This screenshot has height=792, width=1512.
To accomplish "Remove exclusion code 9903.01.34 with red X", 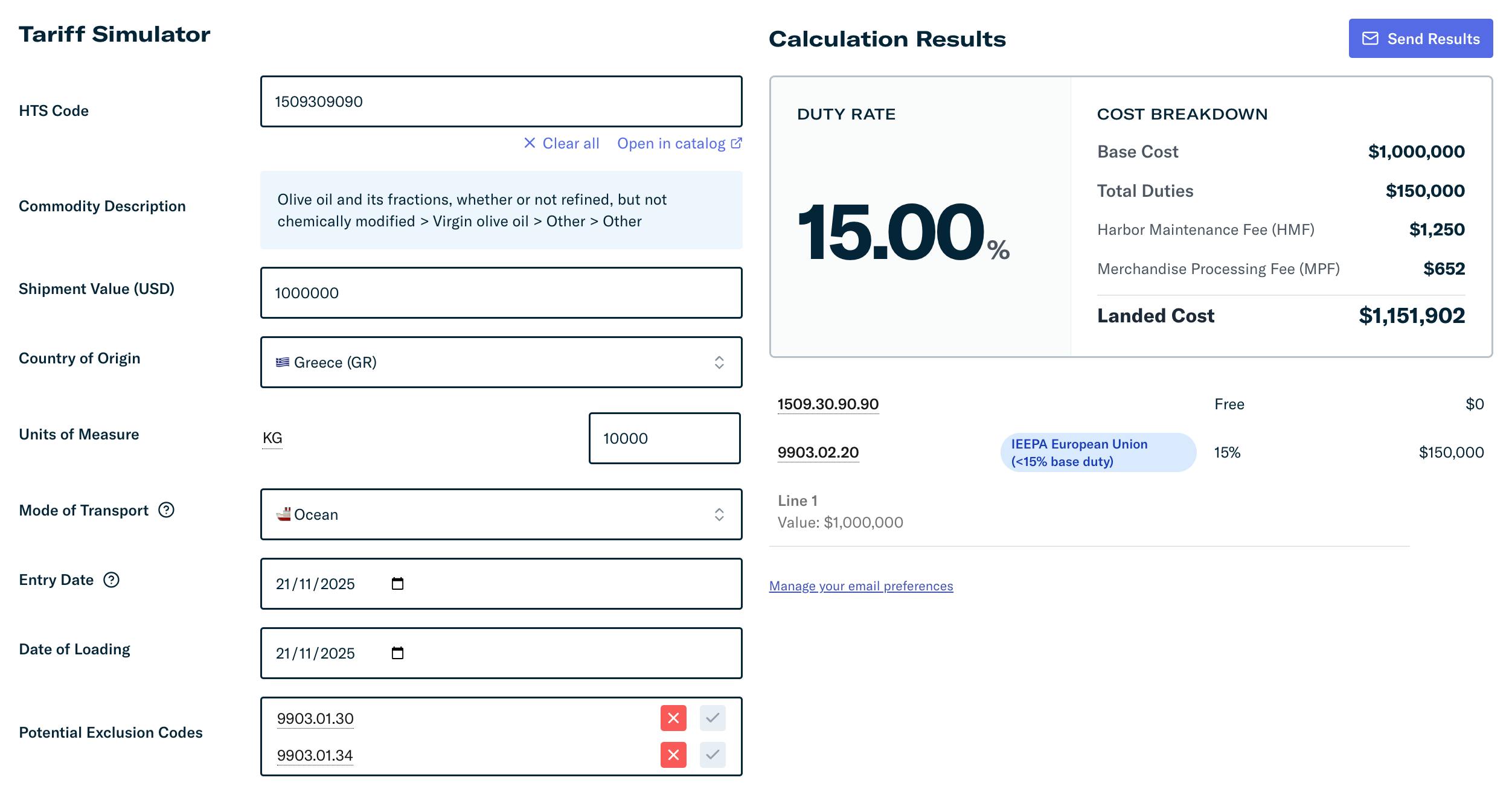I will (673, 755).
